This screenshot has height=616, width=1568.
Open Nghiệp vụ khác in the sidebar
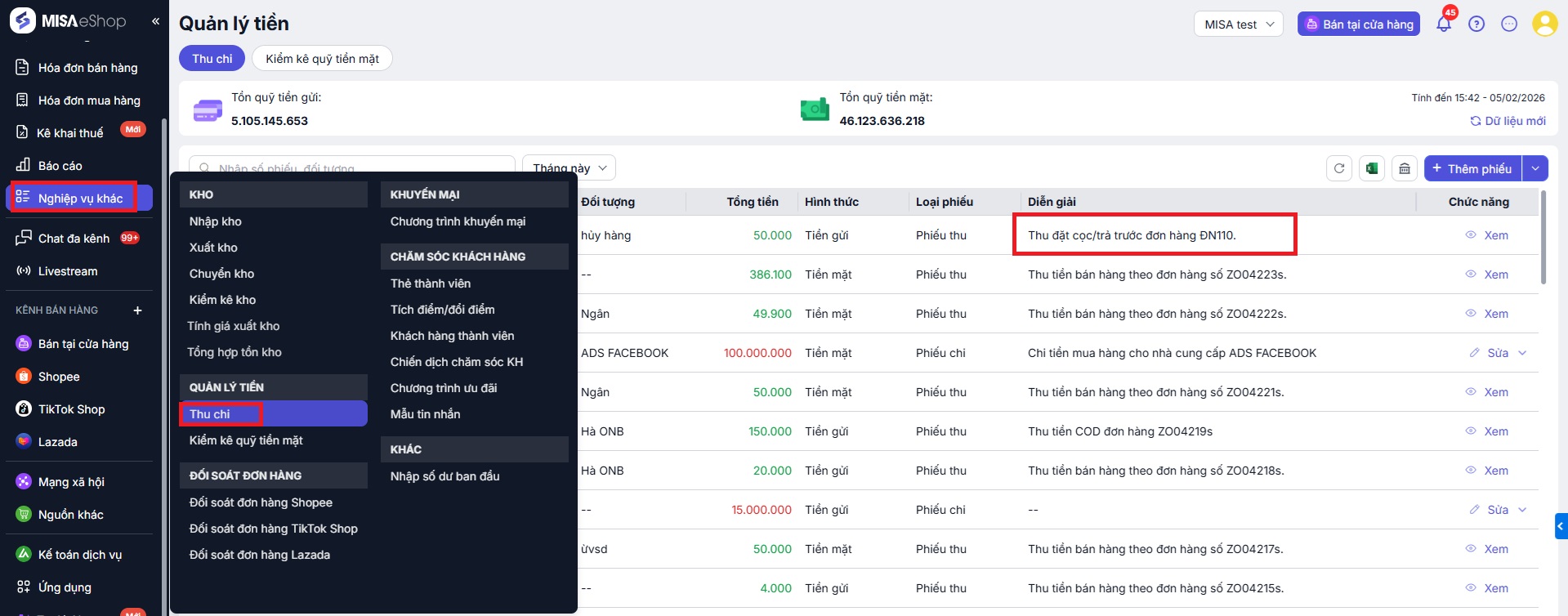(79, 199)
